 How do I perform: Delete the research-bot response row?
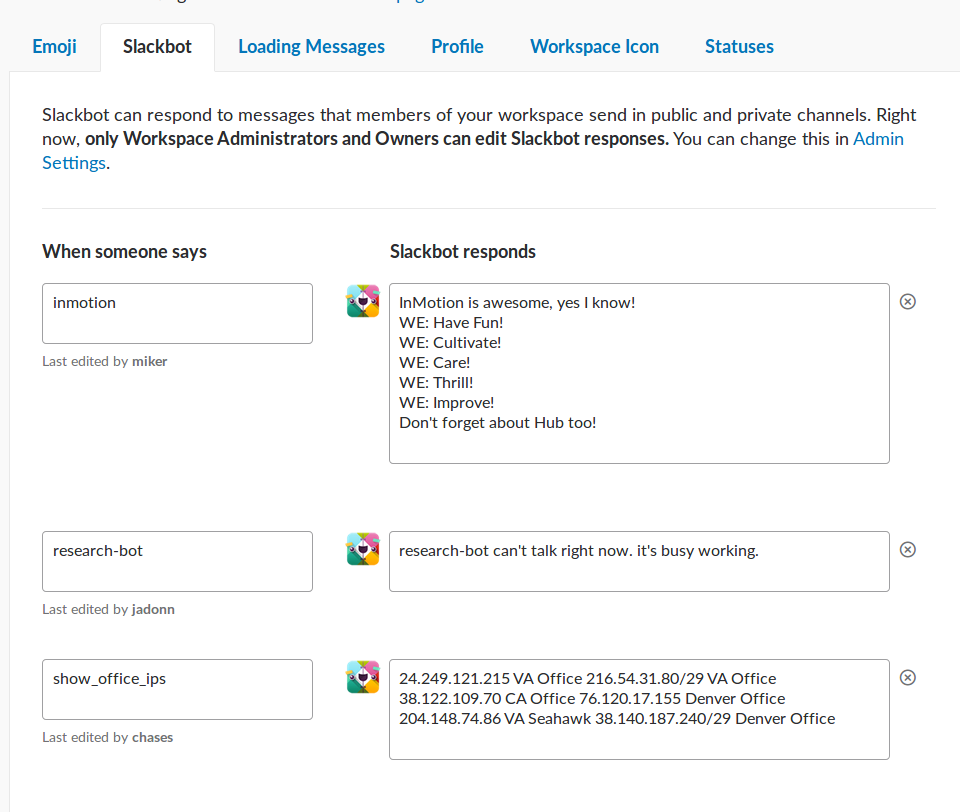908,550
